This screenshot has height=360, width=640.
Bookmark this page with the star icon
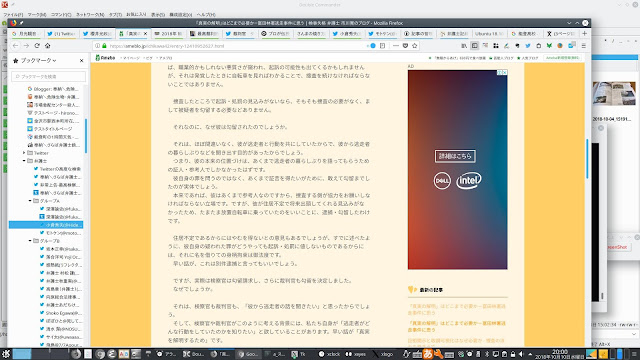click(415, 46)
